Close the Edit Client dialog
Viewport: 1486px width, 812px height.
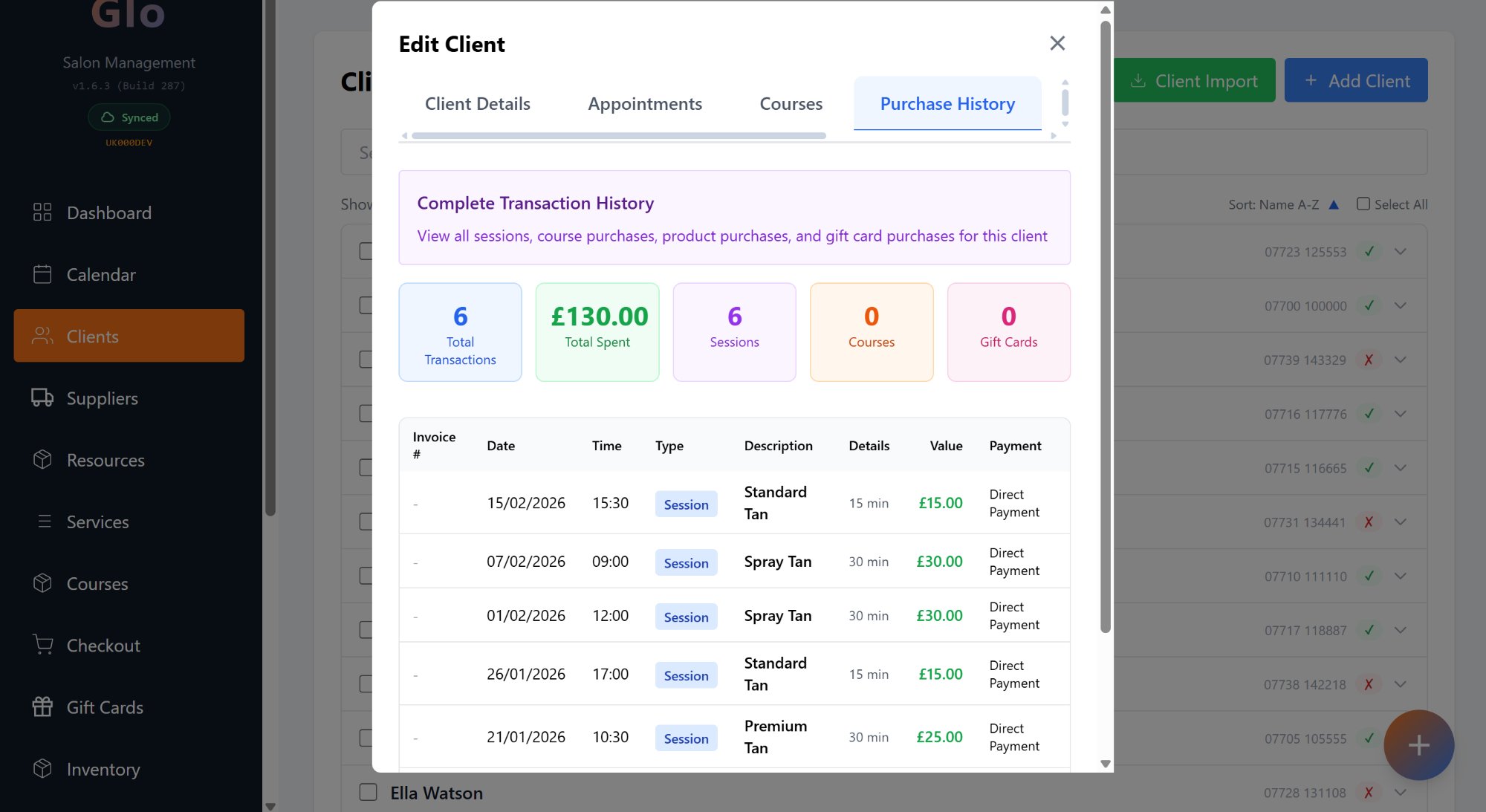click(1057, 43)
